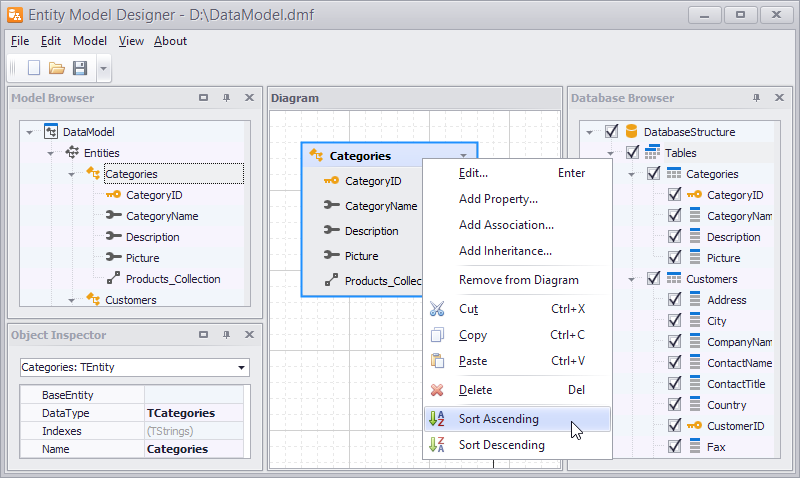Click the New file toolbar icon
800x478 pixels.
pos(34,68)
